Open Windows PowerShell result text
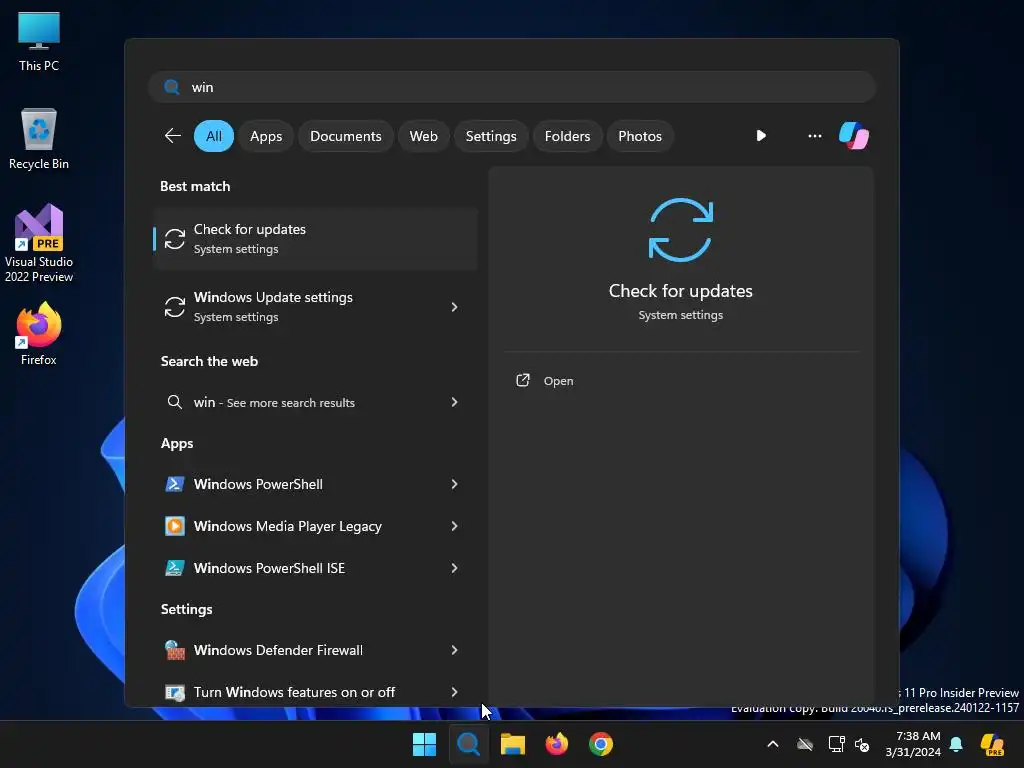 pos(258,485)
